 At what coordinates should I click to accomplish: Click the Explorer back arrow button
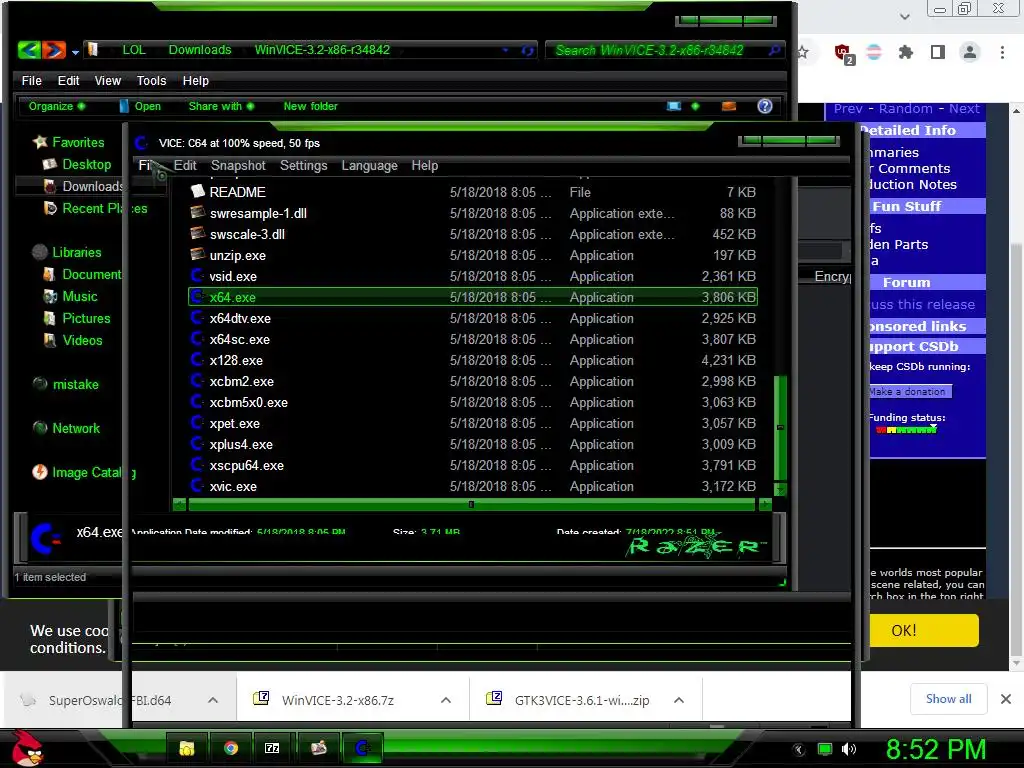[x=29, y=50]
